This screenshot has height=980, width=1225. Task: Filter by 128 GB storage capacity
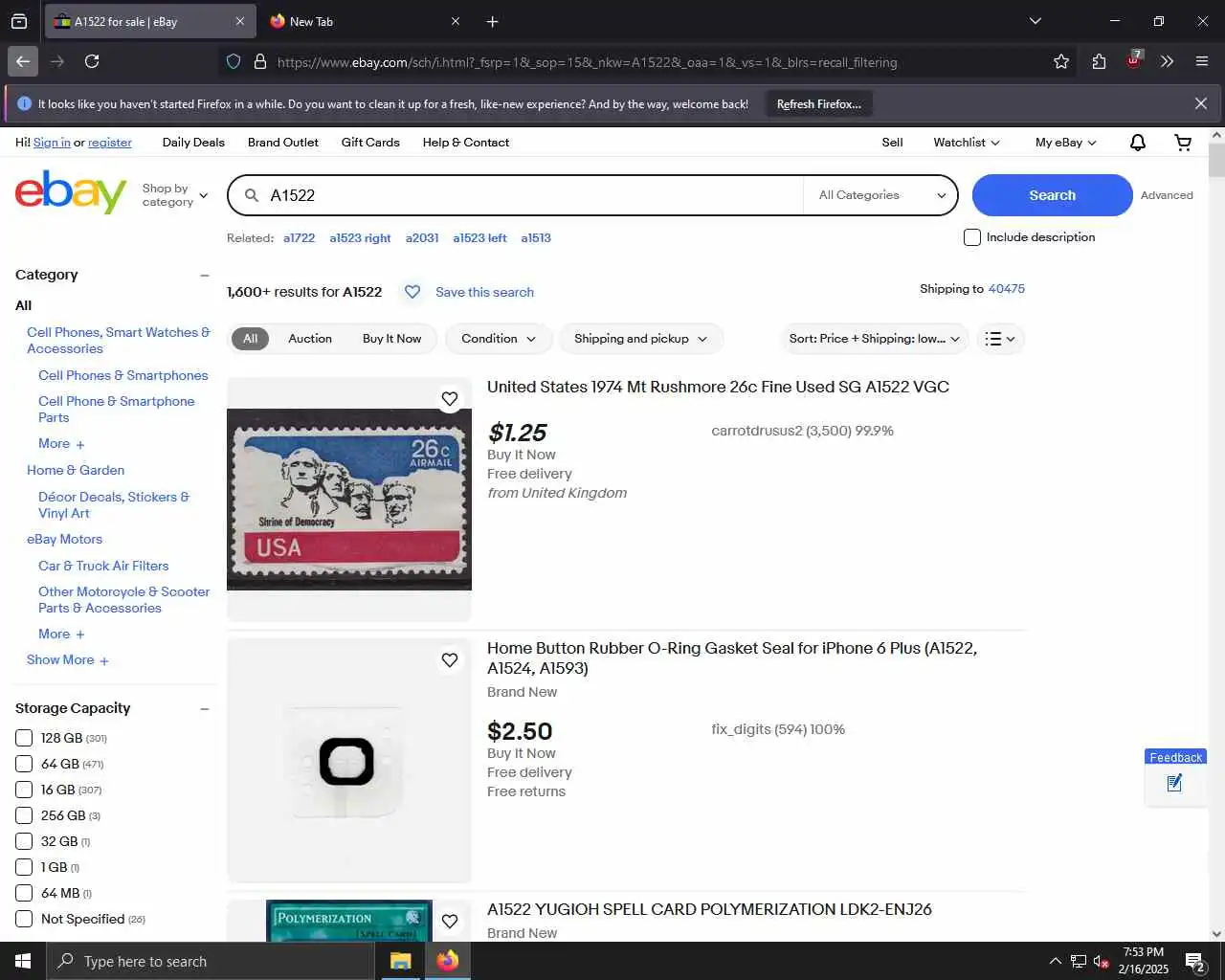24,738
